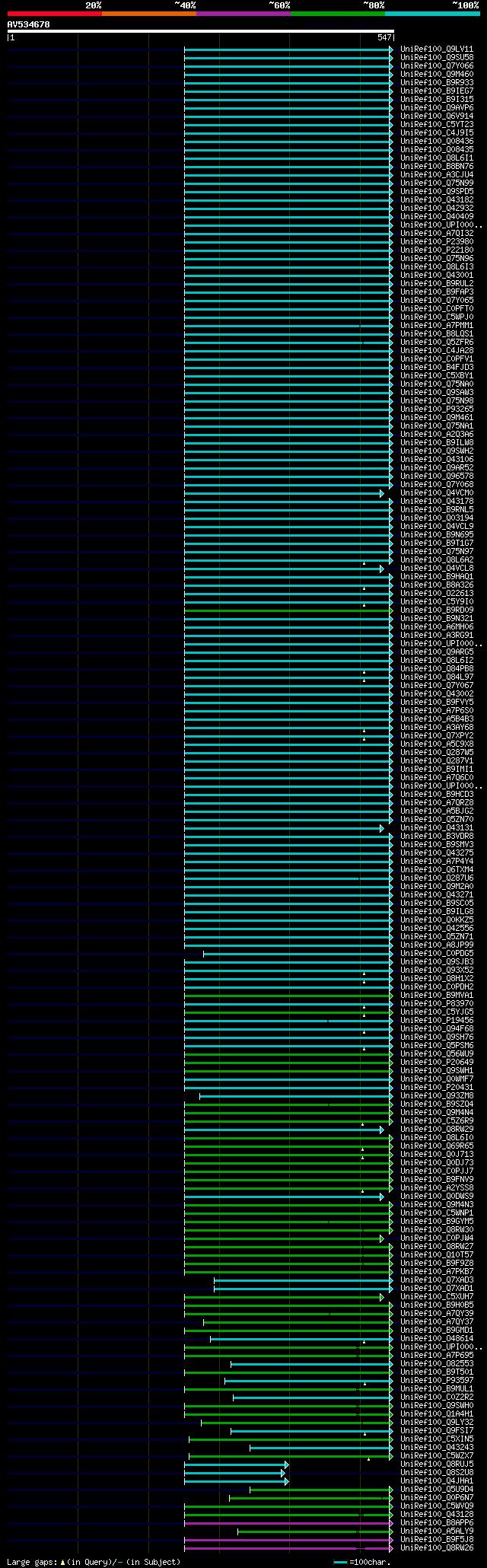Open hit UniRef100_Q7XAD3
Screen dimensions: 487x1568
click(437, 1280)
